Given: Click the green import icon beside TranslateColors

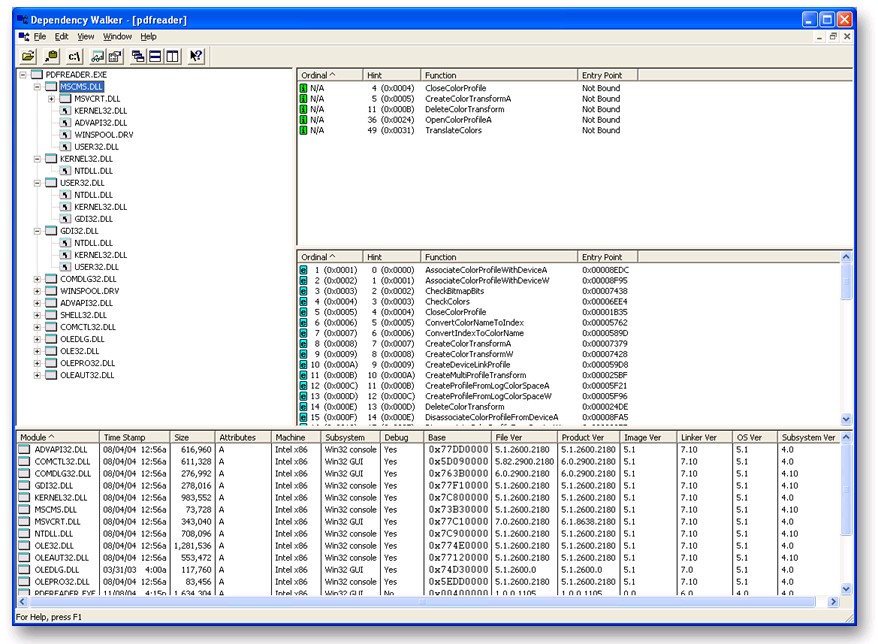Looking at the screenshot, I should pos(303,130).
